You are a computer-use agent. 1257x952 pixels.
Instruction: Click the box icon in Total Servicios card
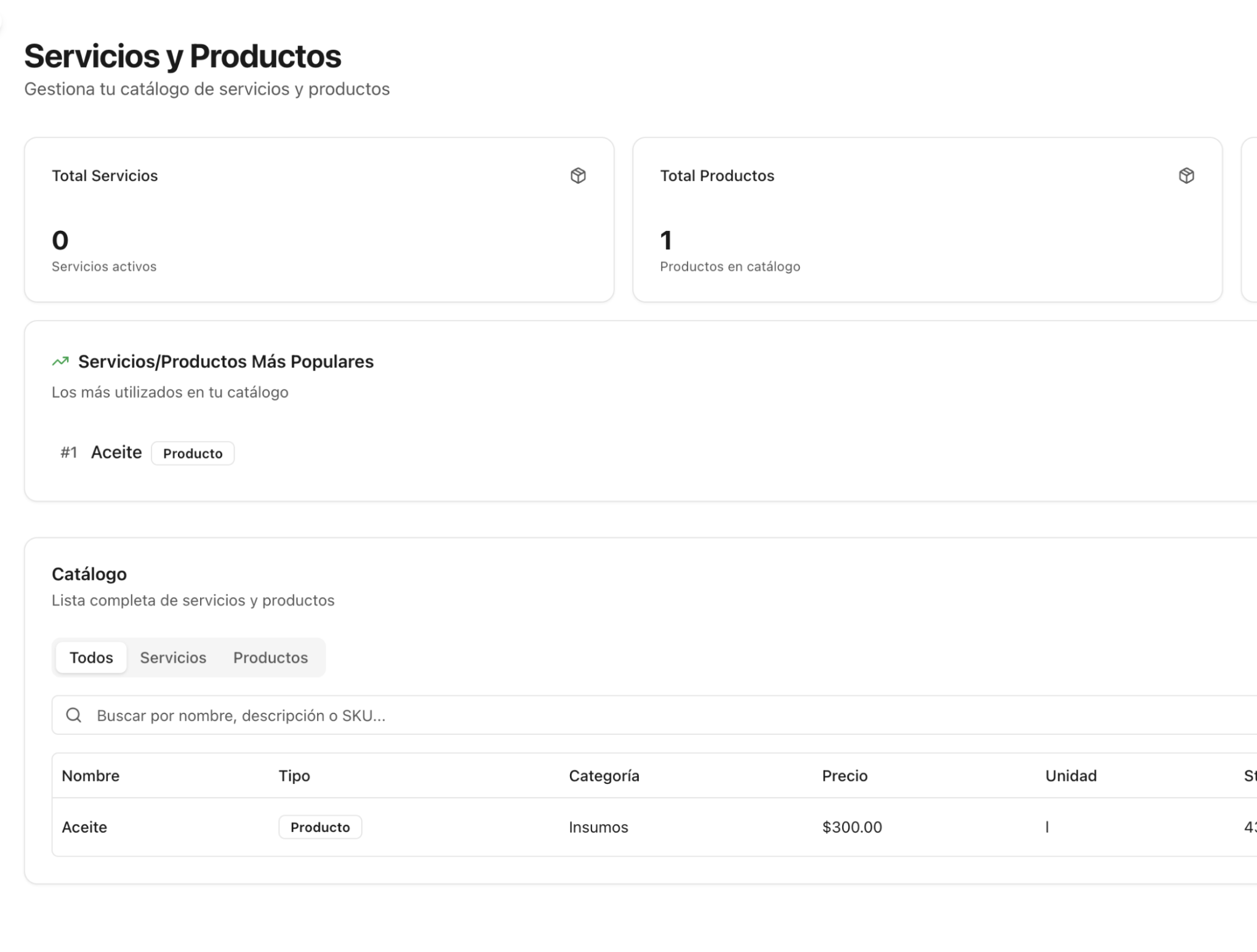577,176
